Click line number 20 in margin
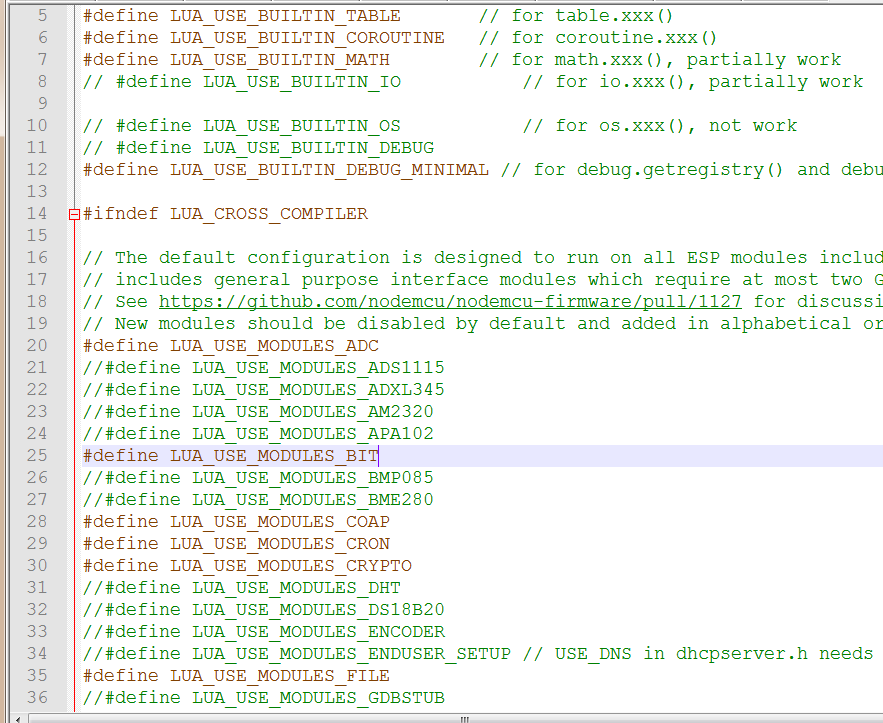Screen dimensions: 883x723 [x=37, y=346]
